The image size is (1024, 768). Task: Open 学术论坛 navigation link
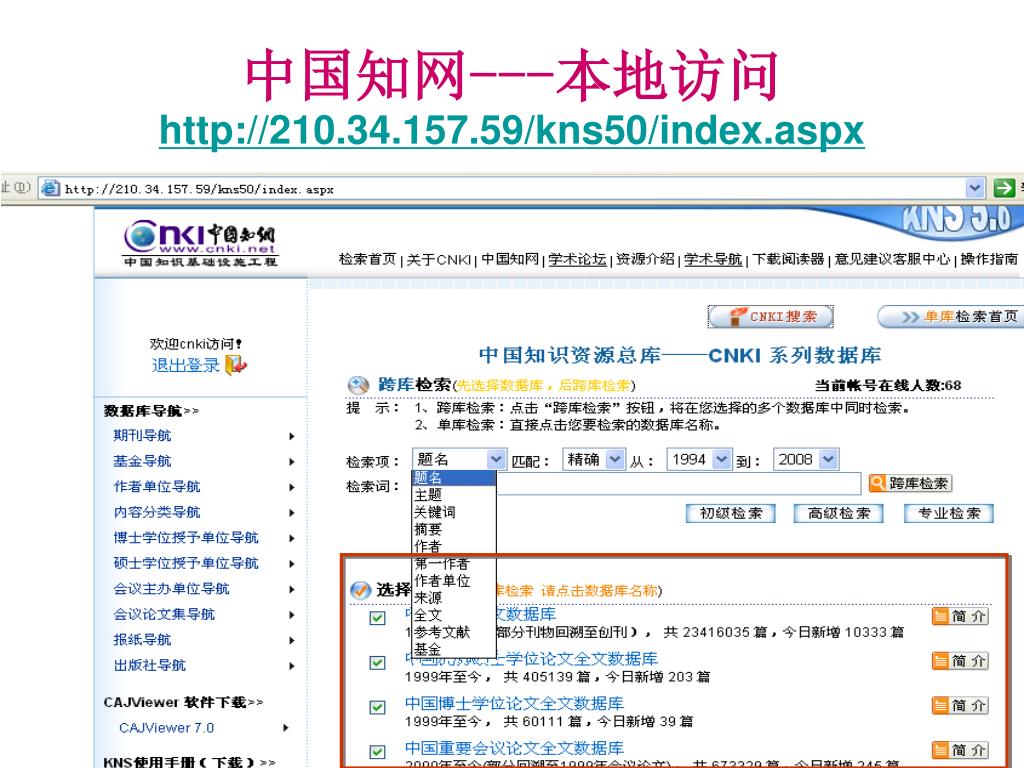577,259
